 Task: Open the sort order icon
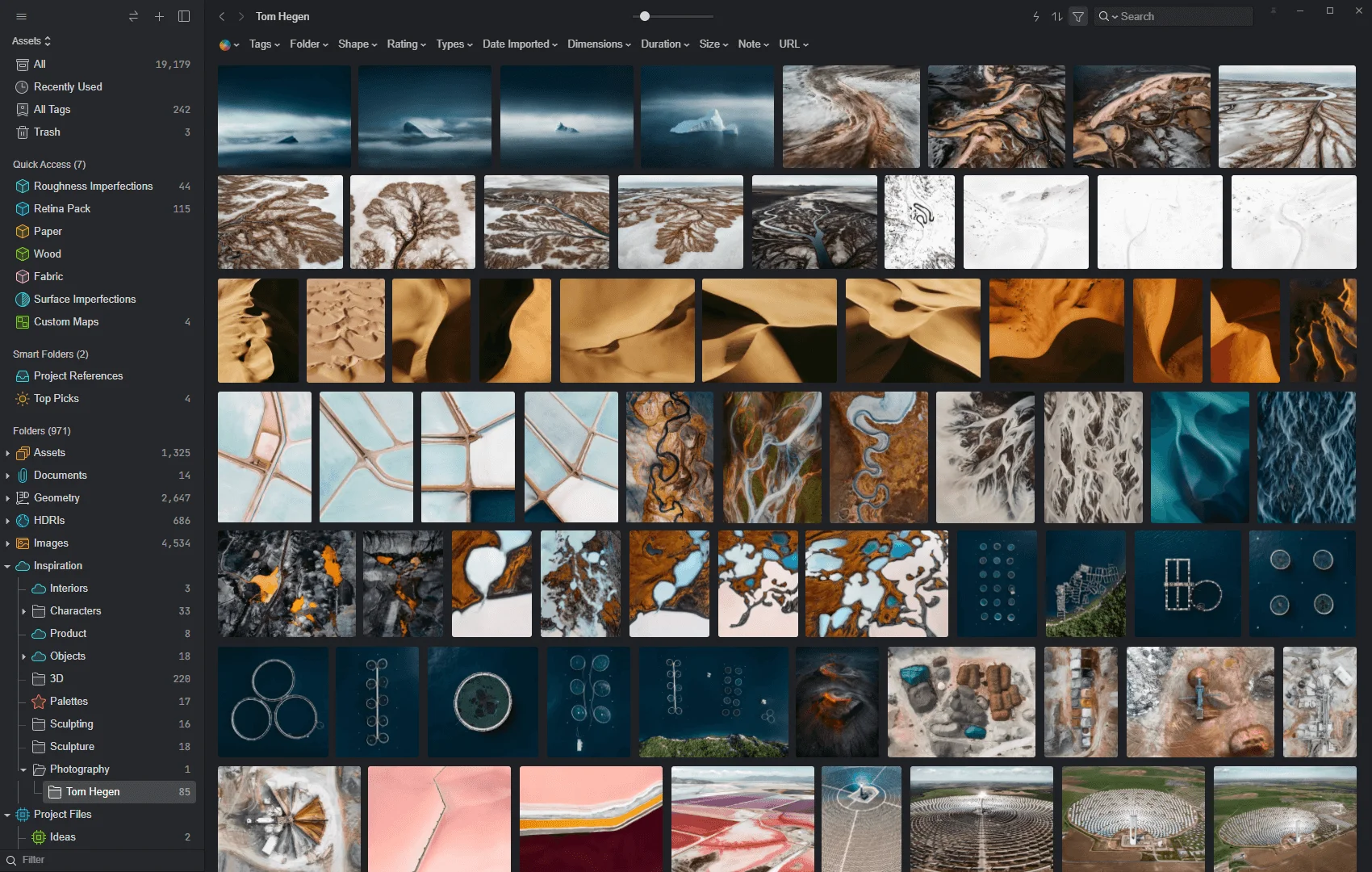[1056, 16]
